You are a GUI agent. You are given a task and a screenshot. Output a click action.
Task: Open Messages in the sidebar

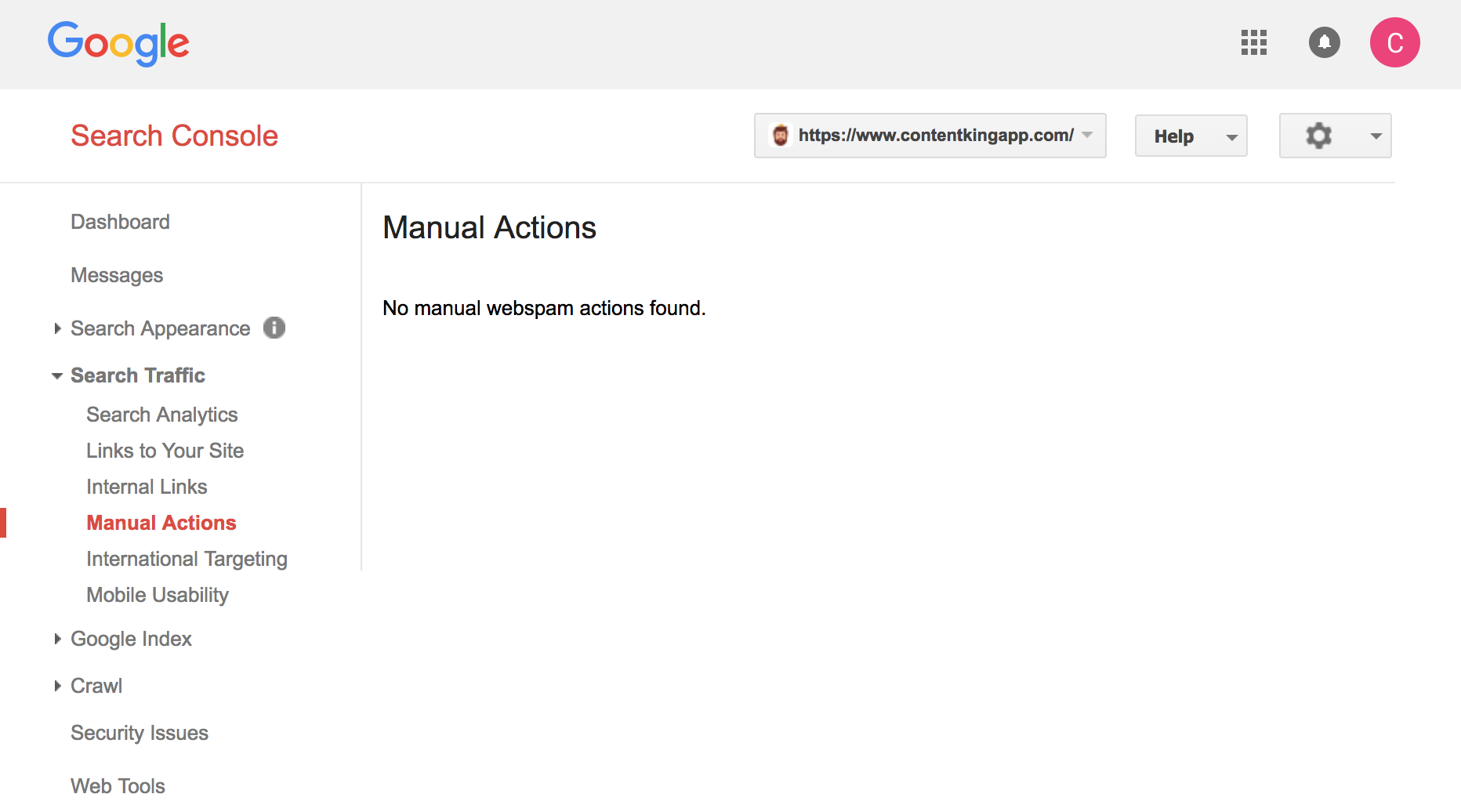pos(117,275)
